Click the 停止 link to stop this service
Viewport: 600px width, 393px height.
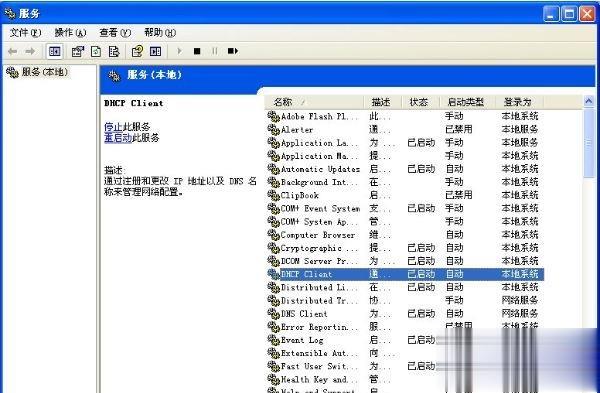click(113, 127)
